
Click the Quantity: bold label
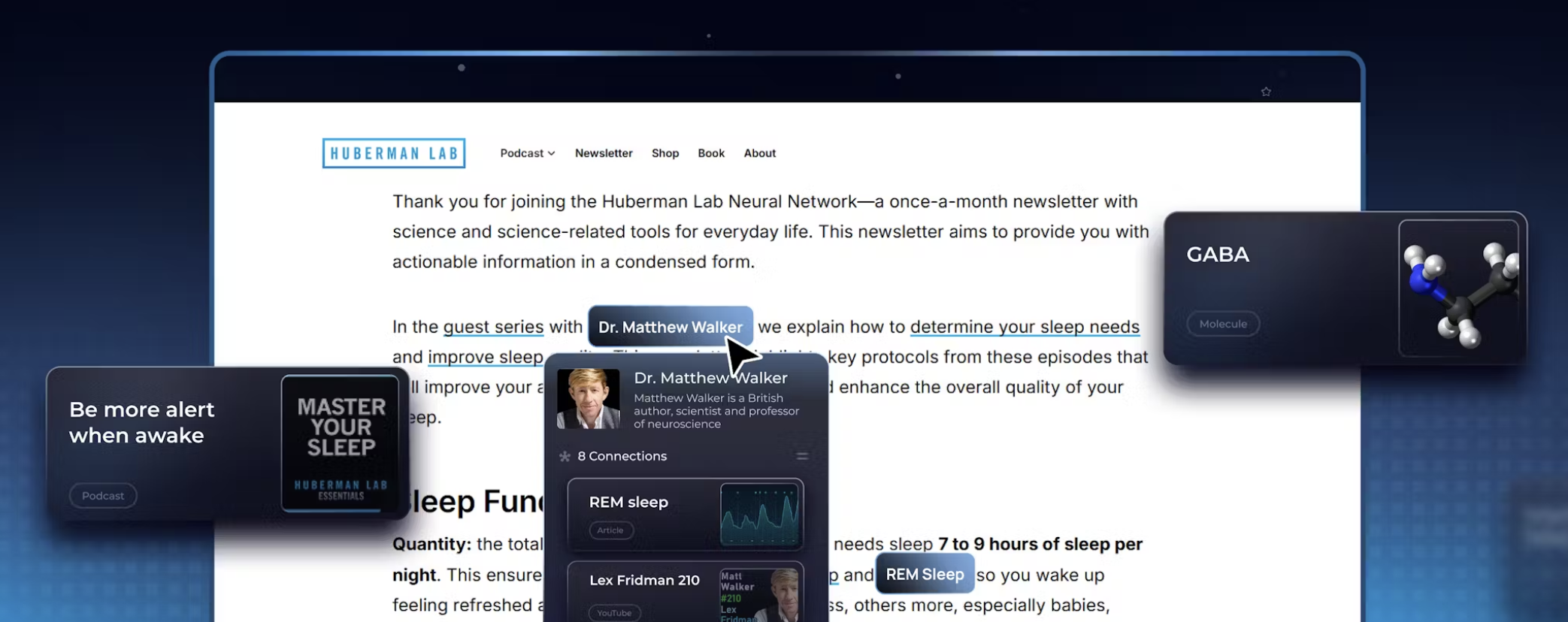(431, 545)
